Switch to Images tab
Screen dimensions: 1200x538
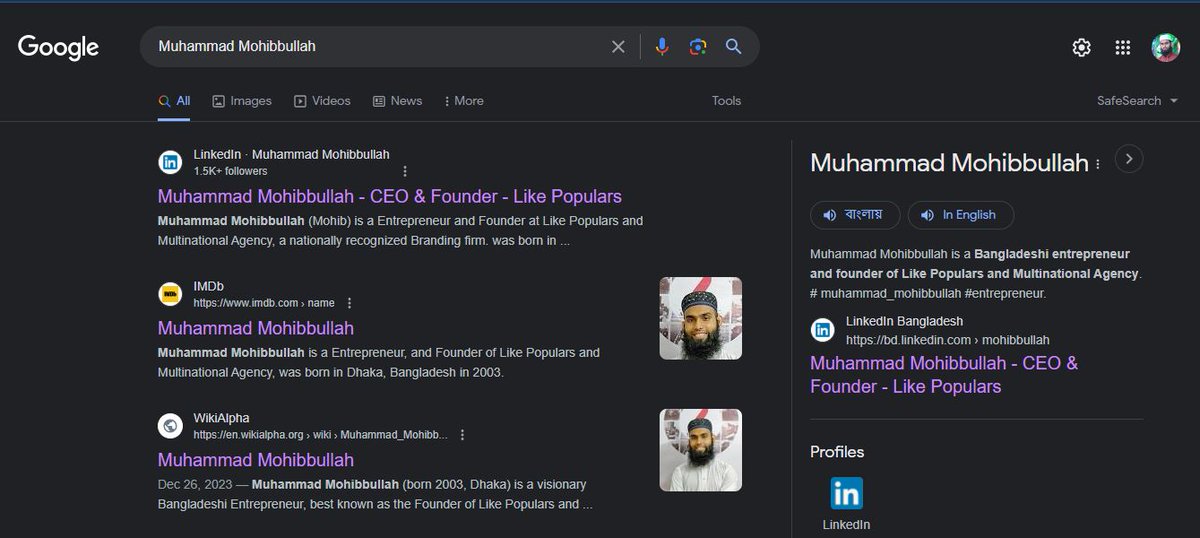242,101
